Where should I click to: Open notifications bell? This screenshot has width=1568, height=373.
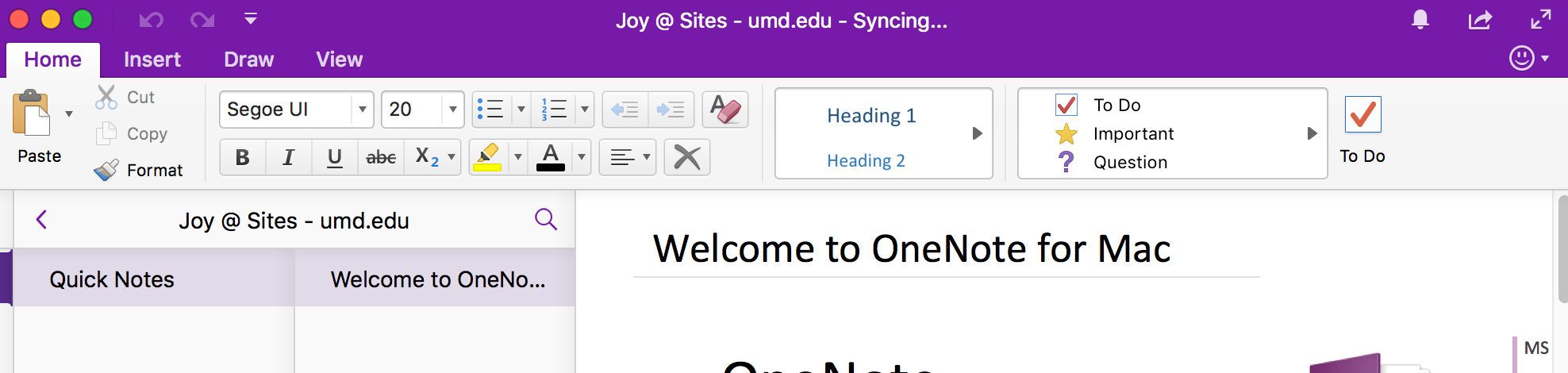(1420, 19)
